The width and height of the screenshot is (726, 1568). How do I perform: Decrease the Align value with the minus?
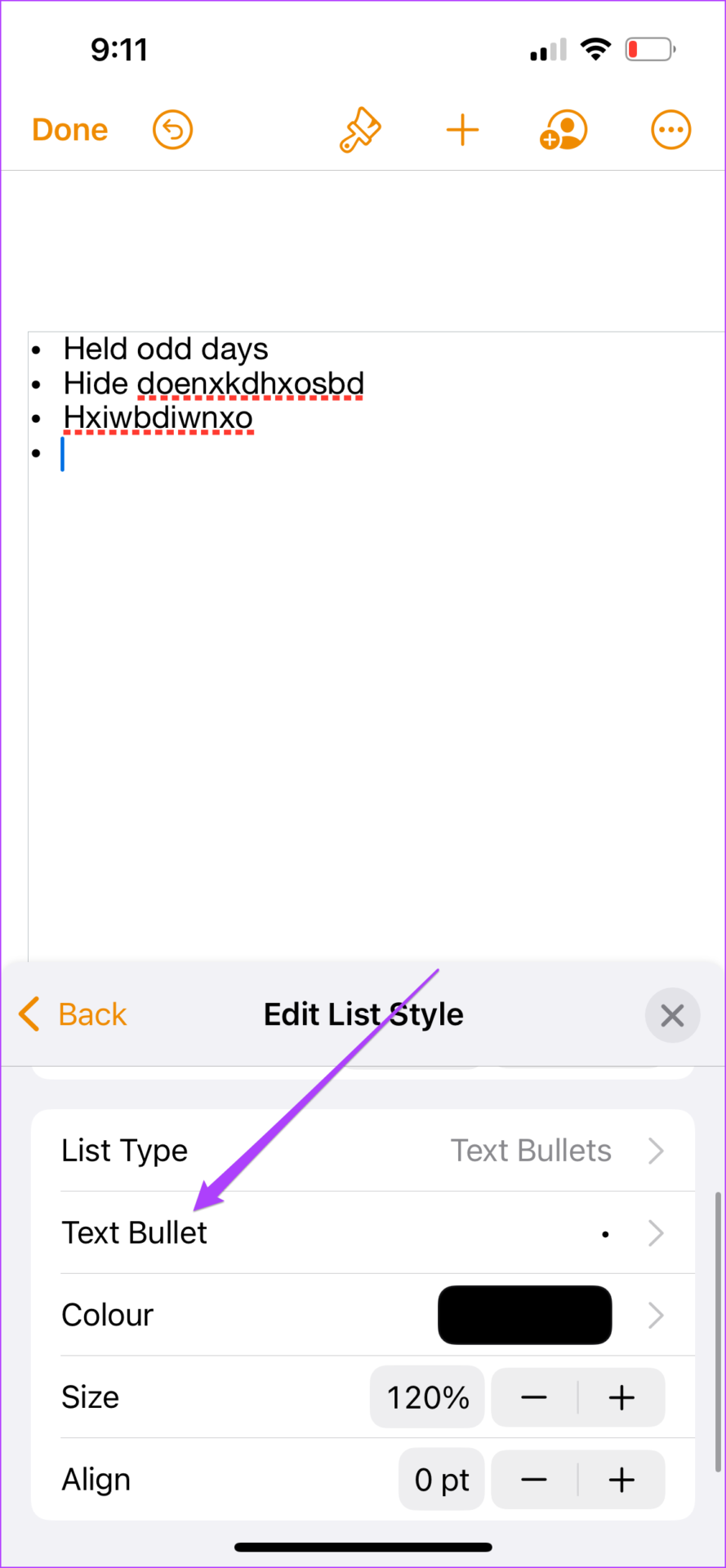coord(534,1480)
